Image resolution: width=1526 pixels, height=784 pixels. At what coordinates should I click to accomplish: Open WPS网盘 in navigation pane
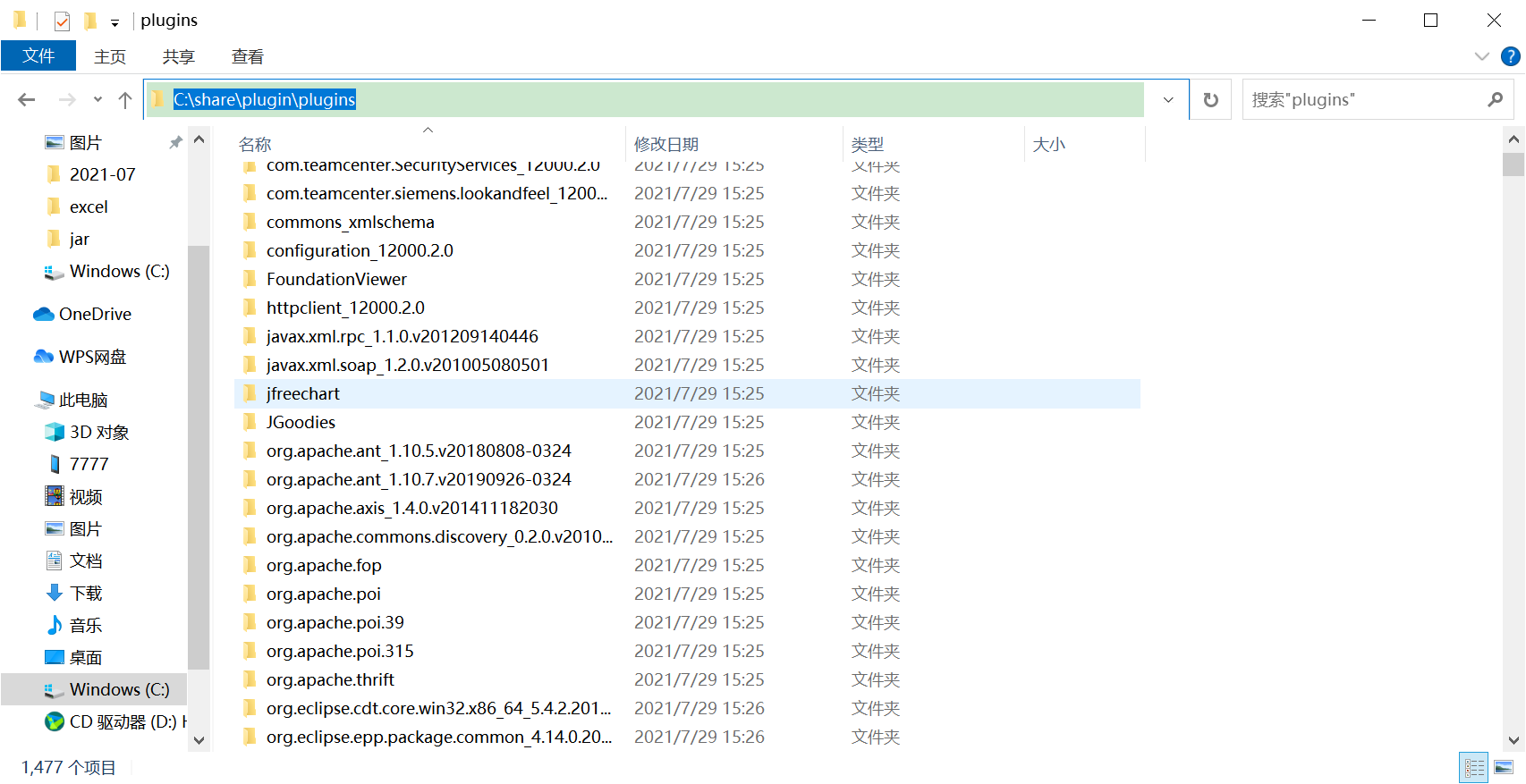(92, 357)
